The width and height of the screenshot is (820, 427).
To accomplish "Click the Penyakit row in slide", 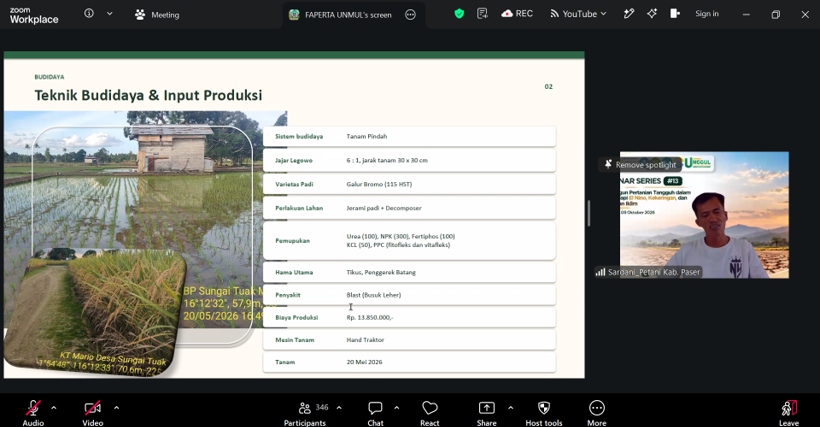I will pyautogui.click(x=409, y=295).
